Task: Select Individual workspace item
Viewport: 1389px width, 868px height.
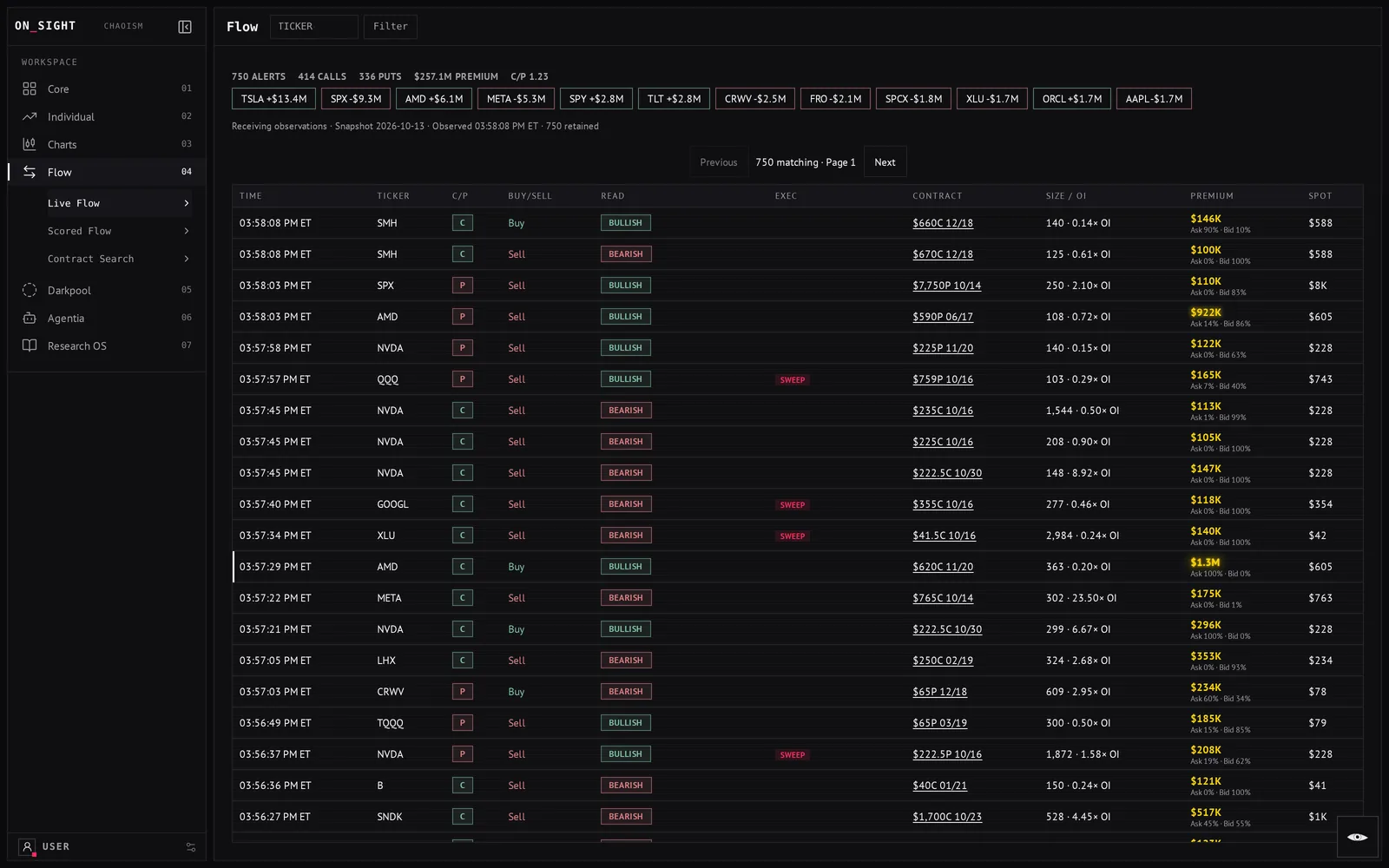Action: pyautogui.click(x=107, y=116)
